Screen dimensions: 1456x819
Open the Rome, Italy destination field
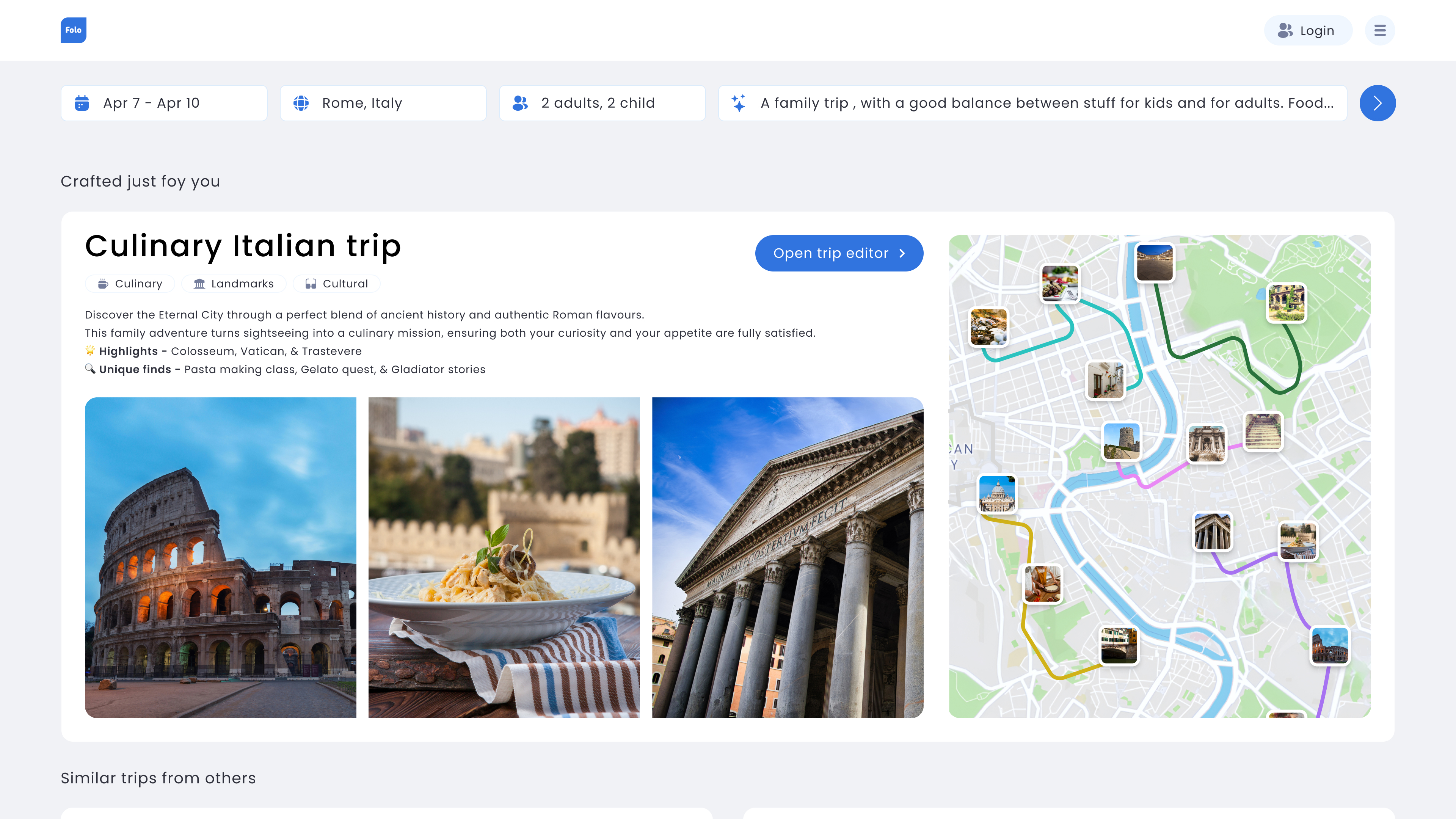coord(383,103)
